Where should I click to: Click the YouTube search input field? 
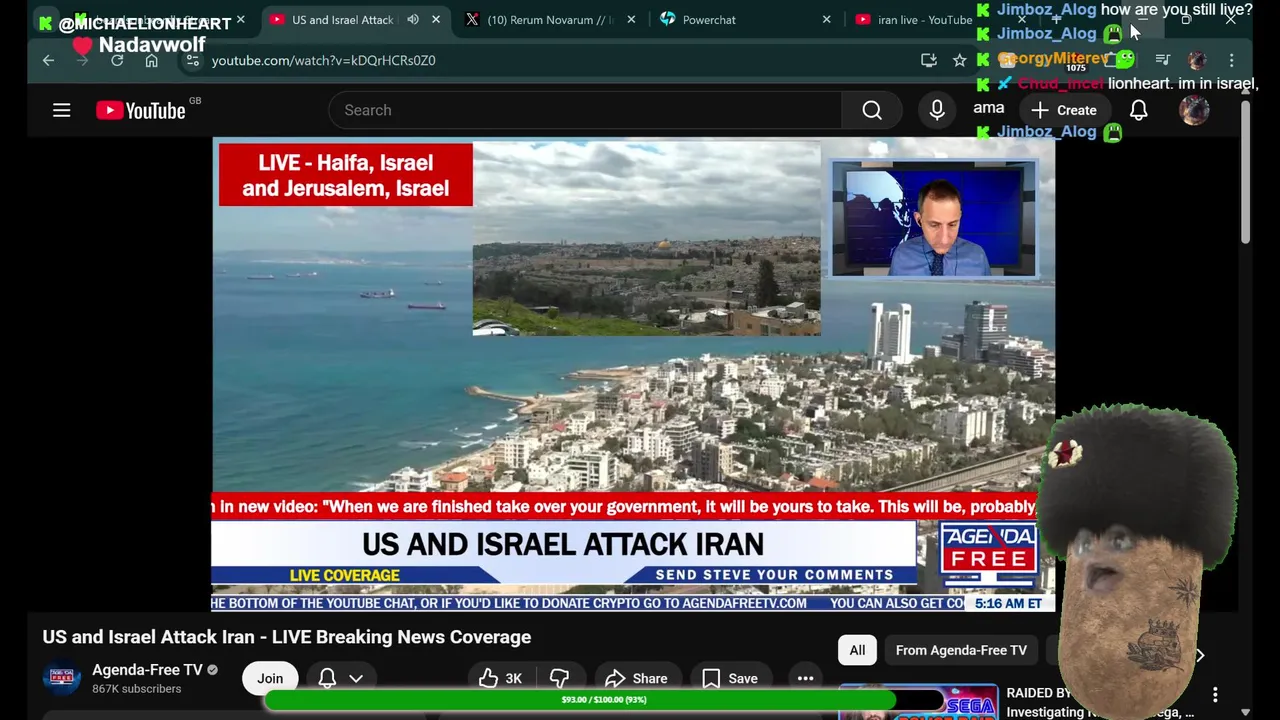coord(585,110)
